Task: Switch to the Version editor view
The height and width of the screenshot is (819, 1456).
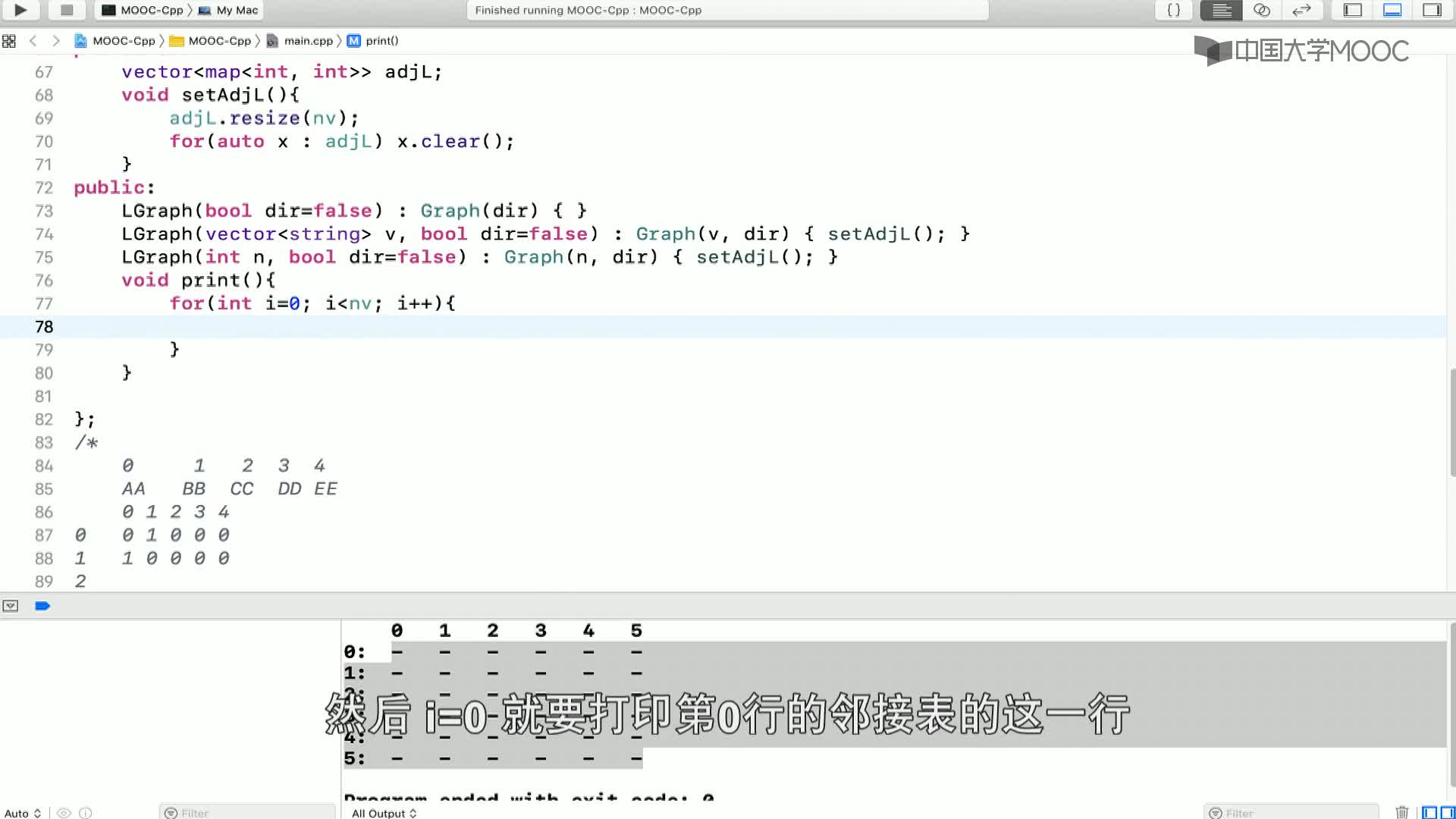Action: click(1301, 10)
